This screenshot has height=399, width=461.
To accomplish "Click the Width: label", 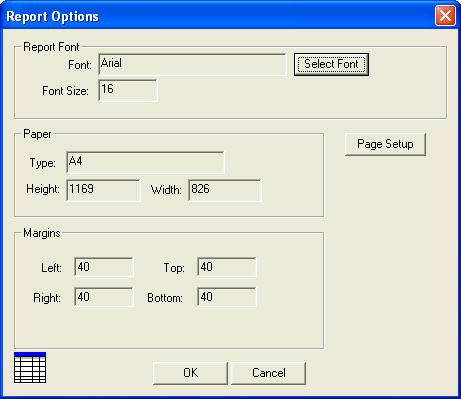I will [x=166, y=190].
